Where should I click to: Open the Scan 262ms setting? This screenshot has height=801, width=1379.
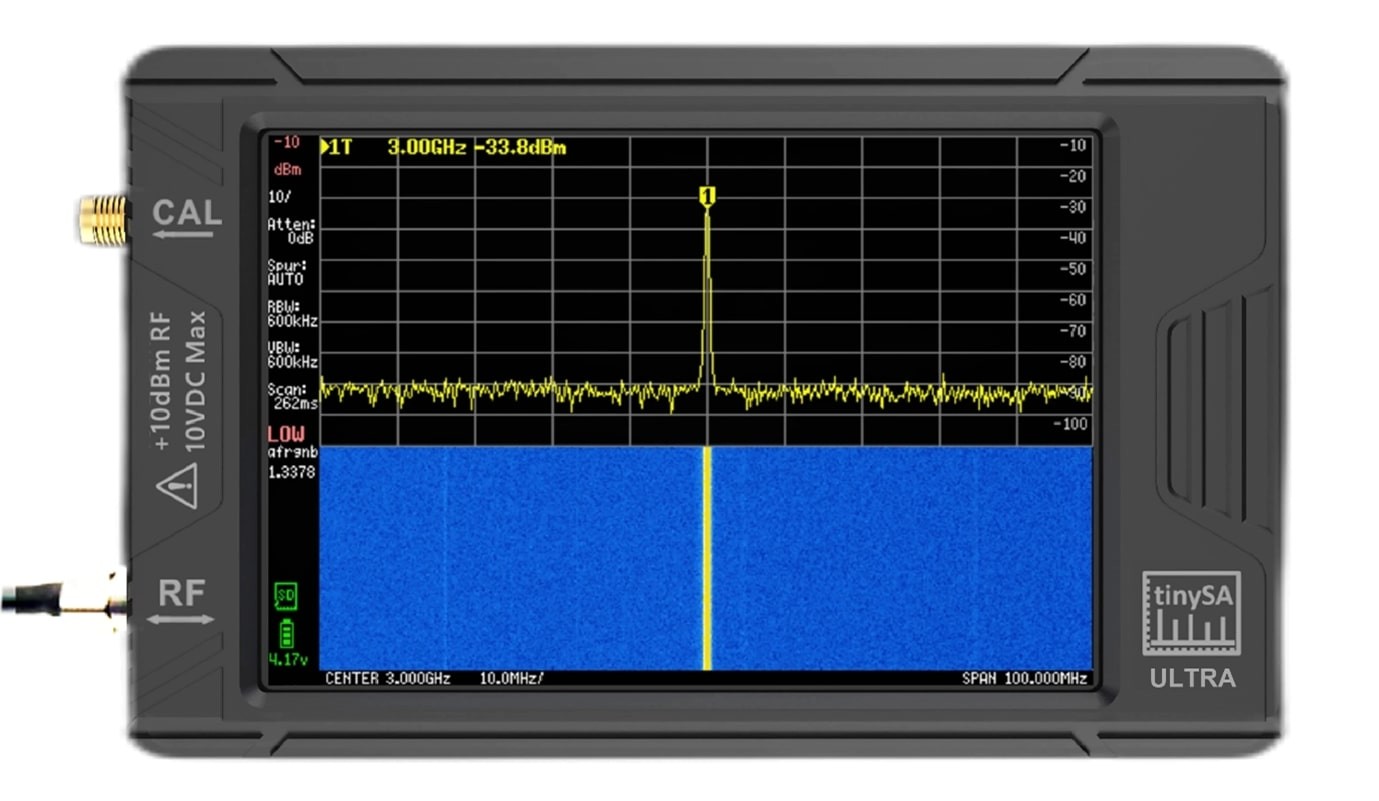point(291,396)
